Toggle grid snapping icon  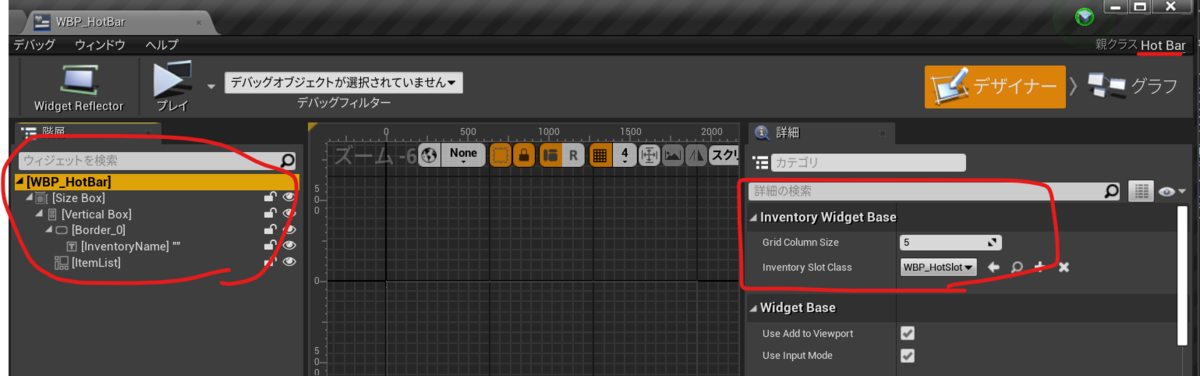[x=600, y=155]
